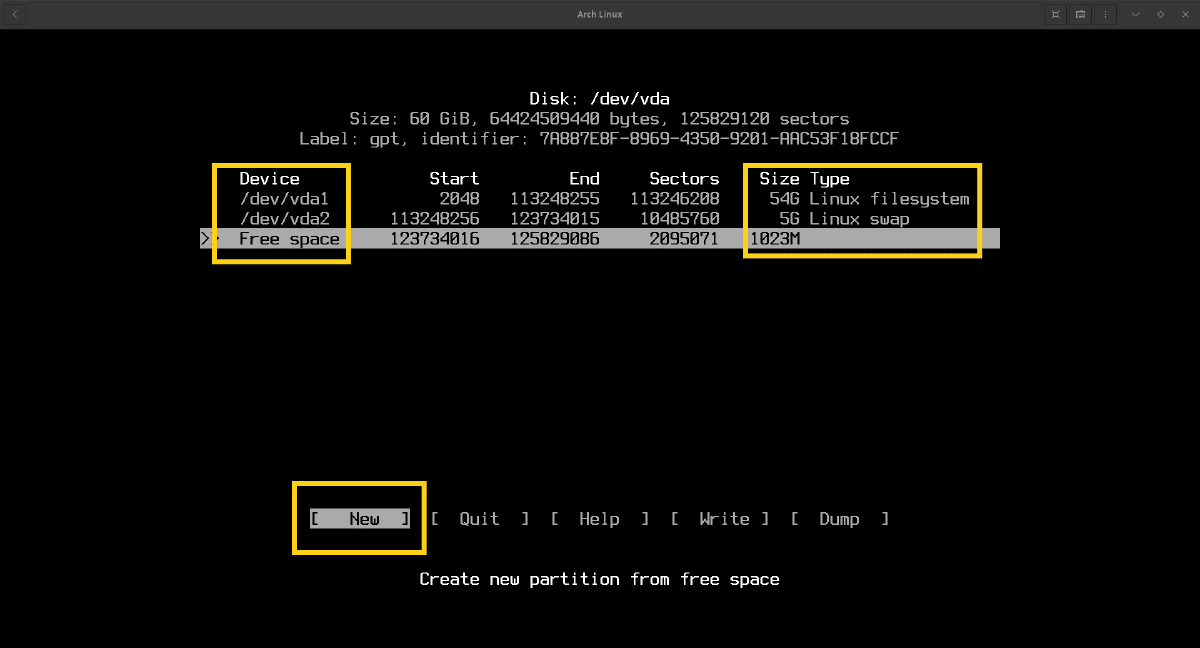
Task: Minimize the Arch Linux window
Action: click(x=1135, y=14)
